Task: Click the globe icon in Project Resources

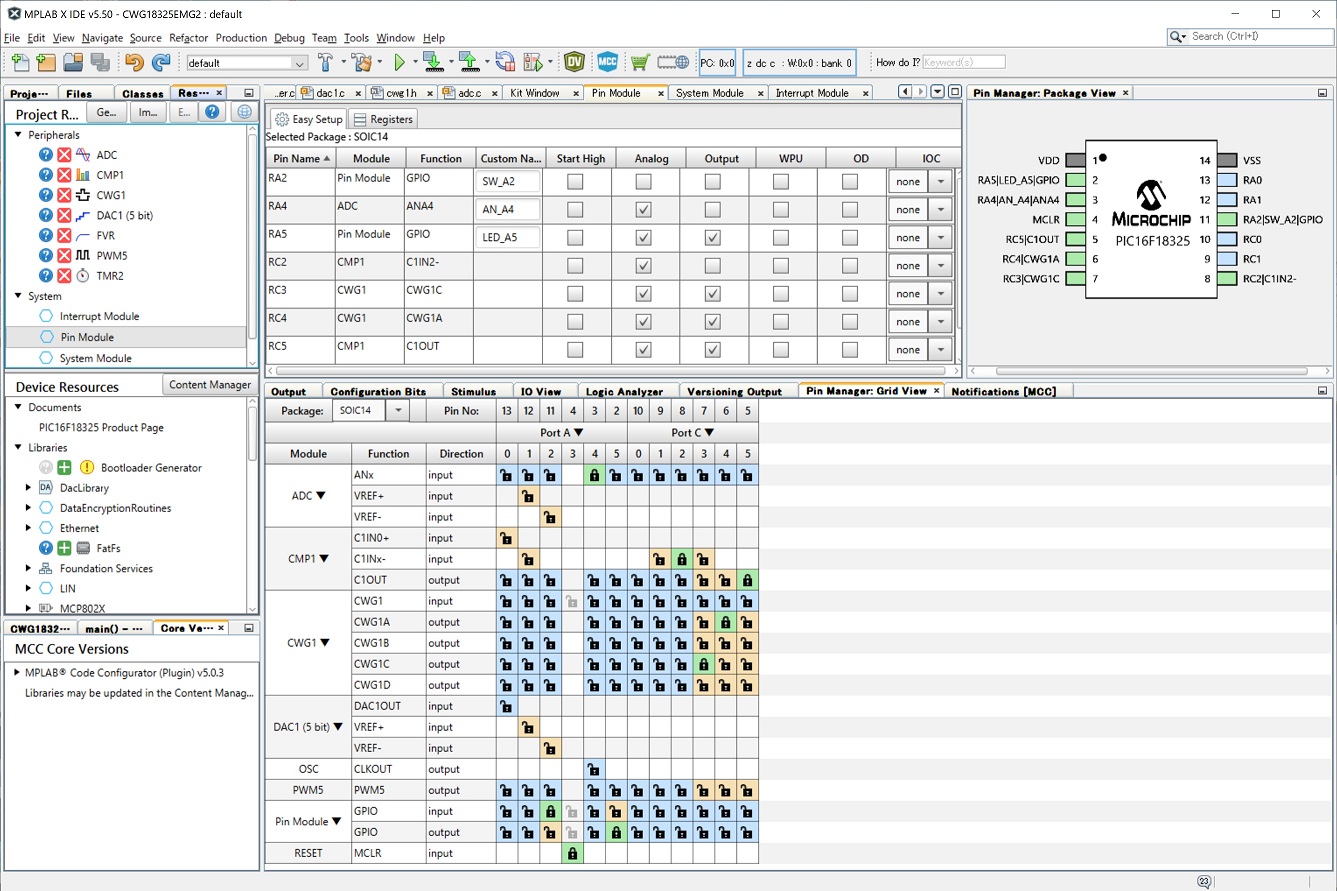Action: (x=244, y=113)
